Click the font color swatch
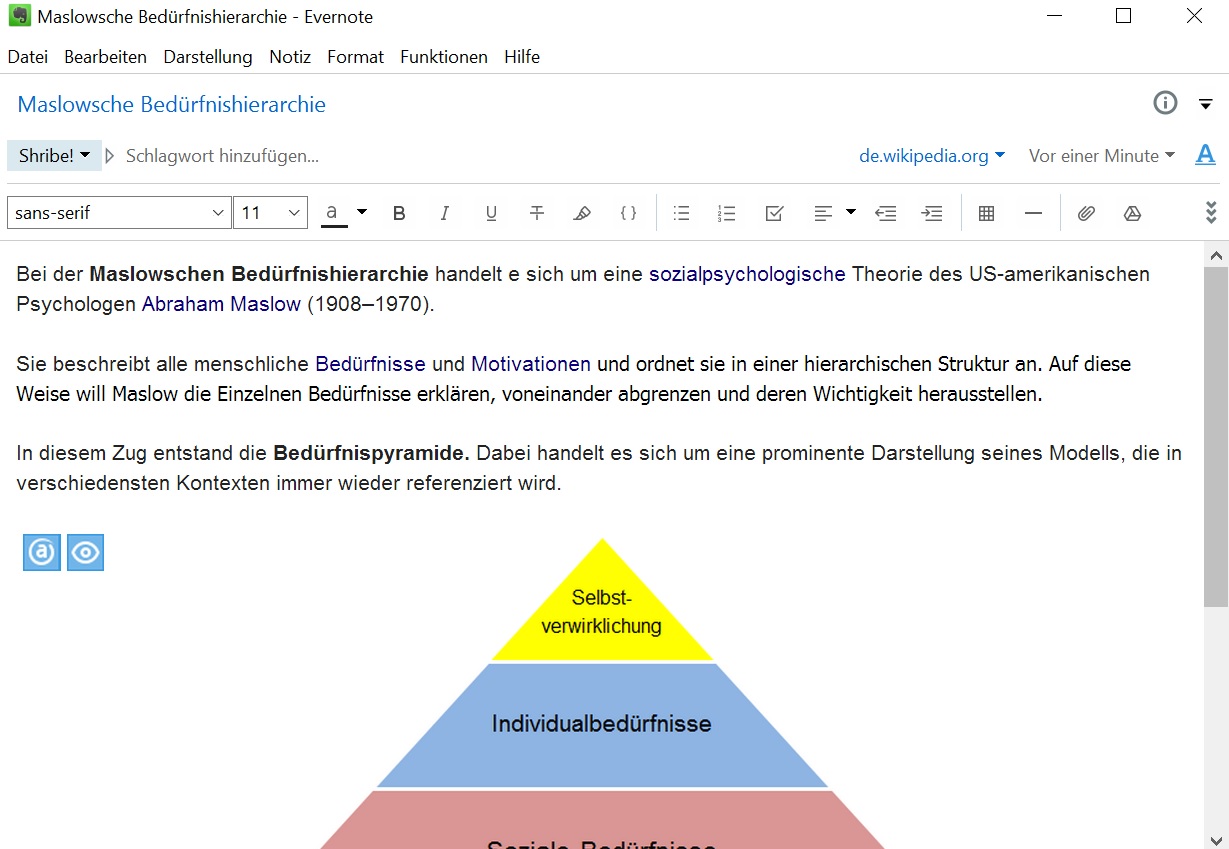This screenshot has width=1229, height=849. pyautogui.click(x=334, y=213)
